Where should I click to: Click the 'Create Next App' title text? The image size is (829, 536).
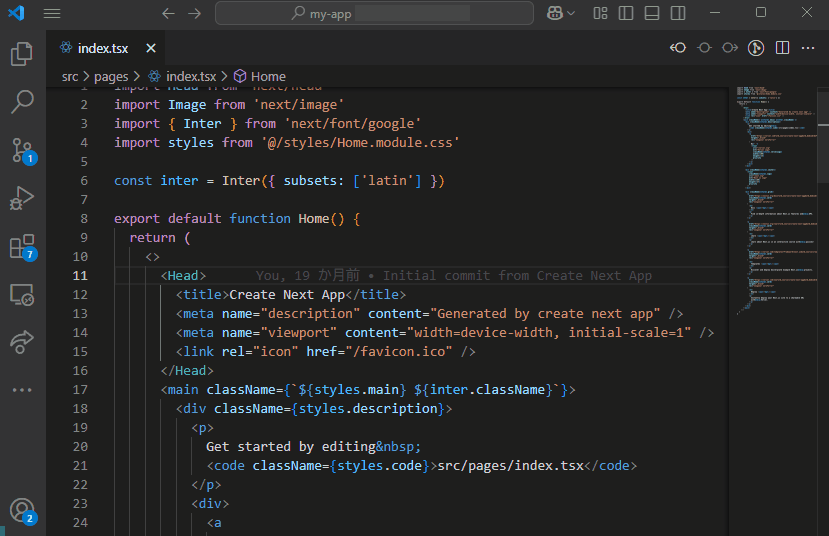click(287, 294)
